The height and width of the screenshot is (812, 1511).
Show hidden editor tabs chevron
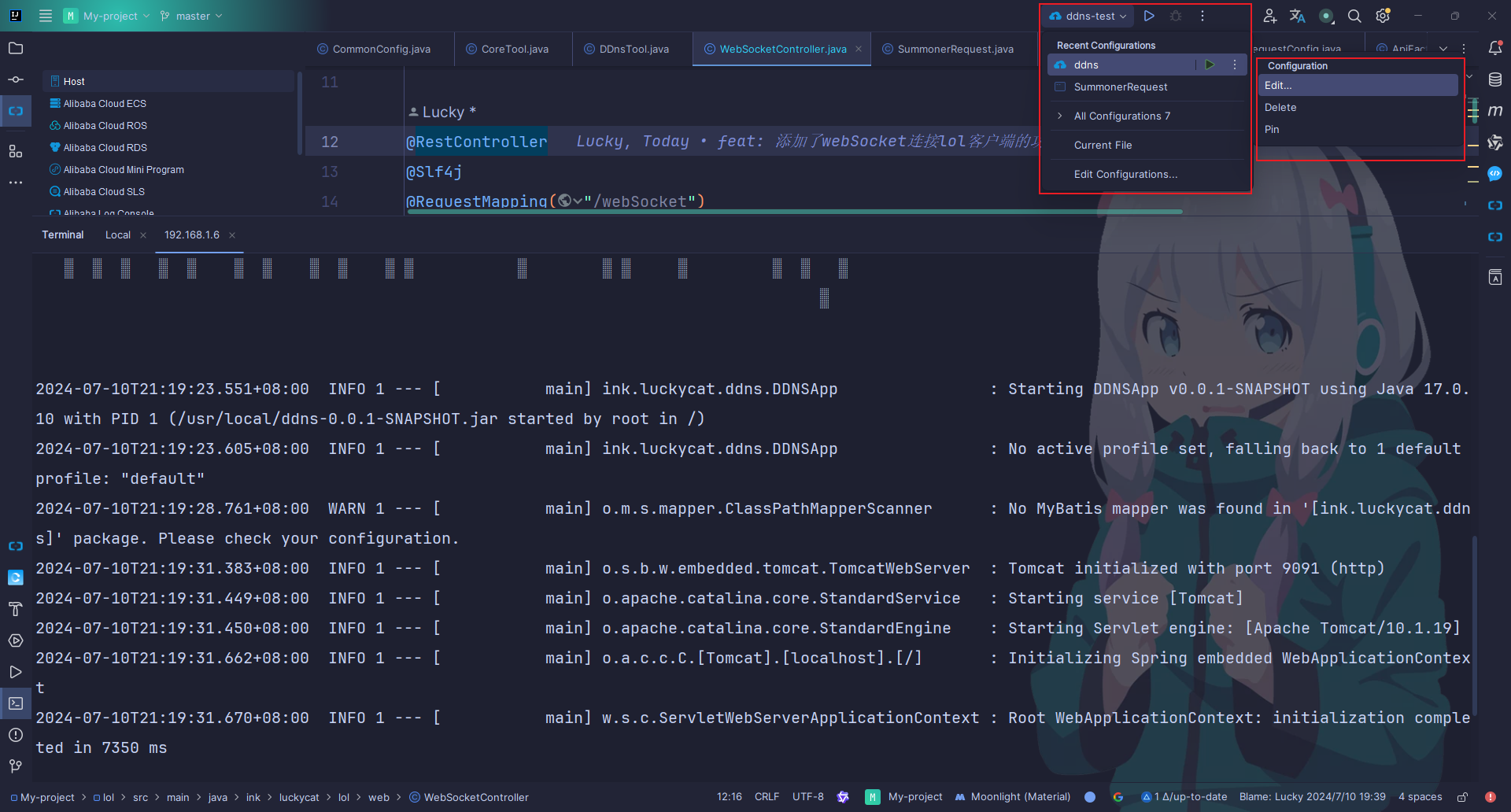[1443, 49]
